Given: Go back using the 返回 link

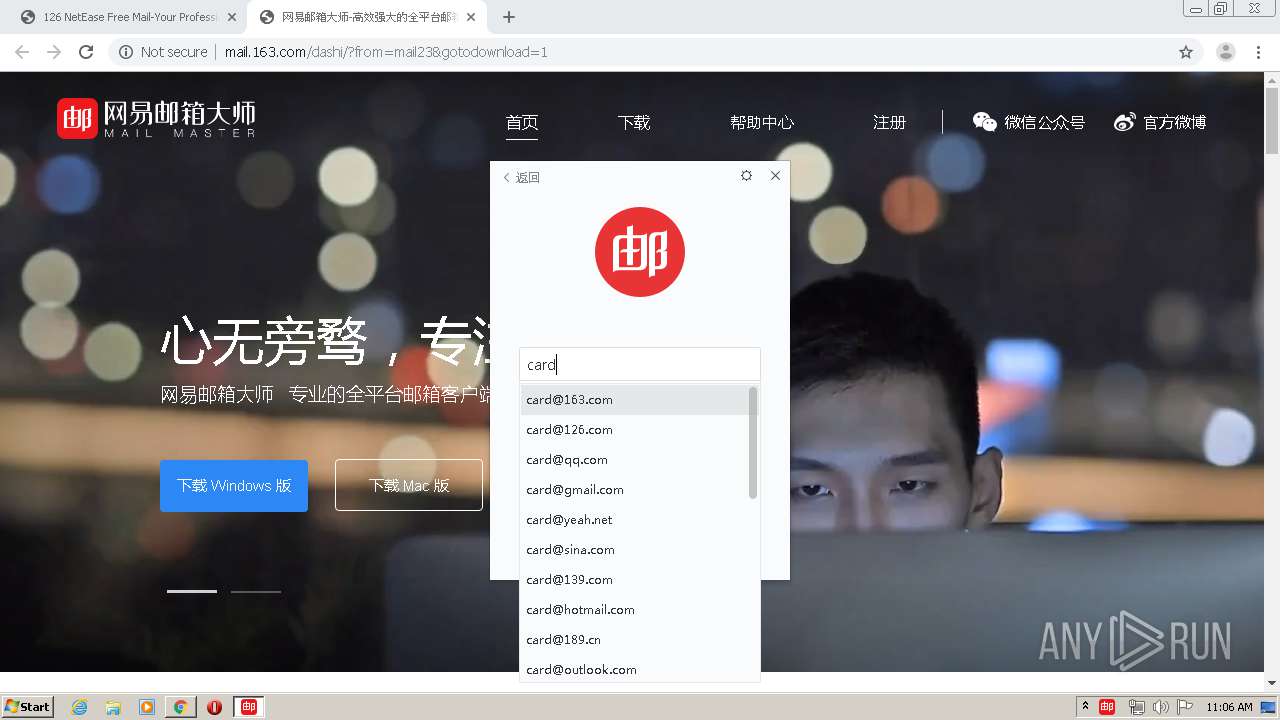Looking at the screenshot, I should click(521, 177).
